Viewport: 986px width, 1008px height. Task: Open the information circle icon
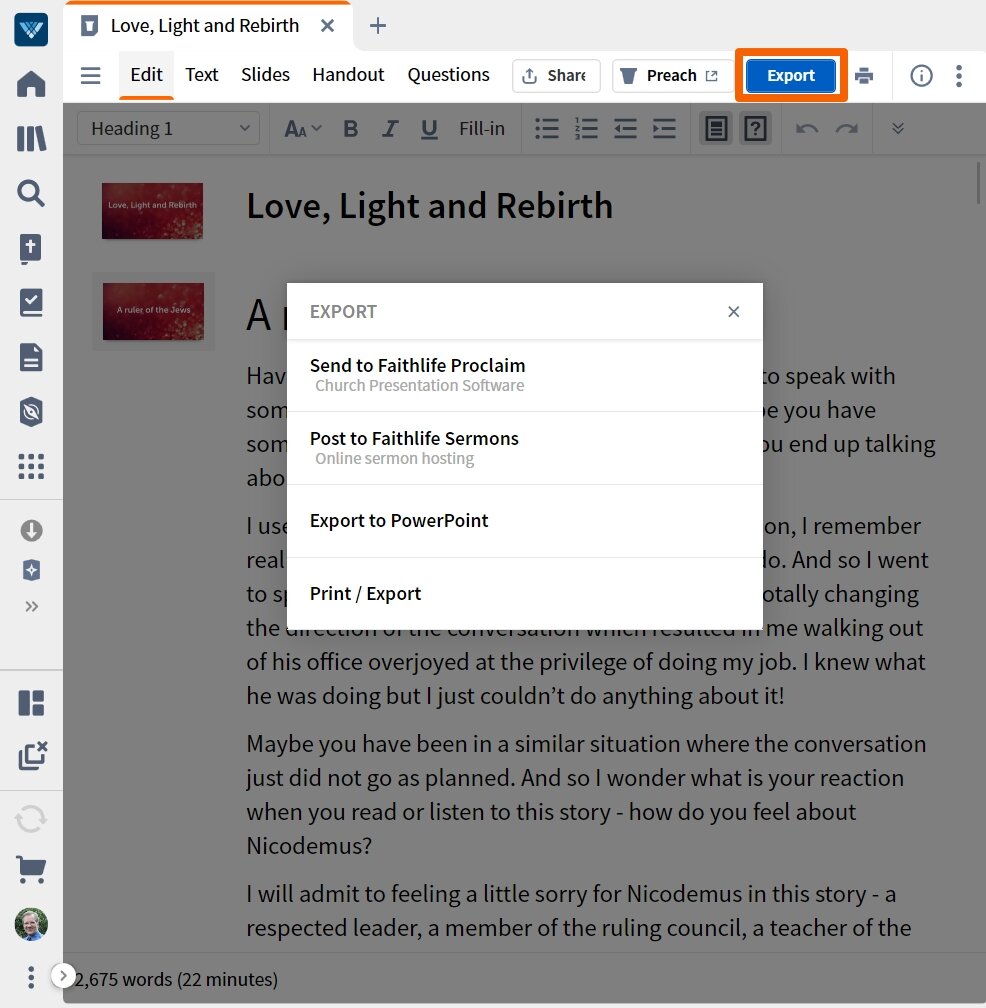(921, 76)
